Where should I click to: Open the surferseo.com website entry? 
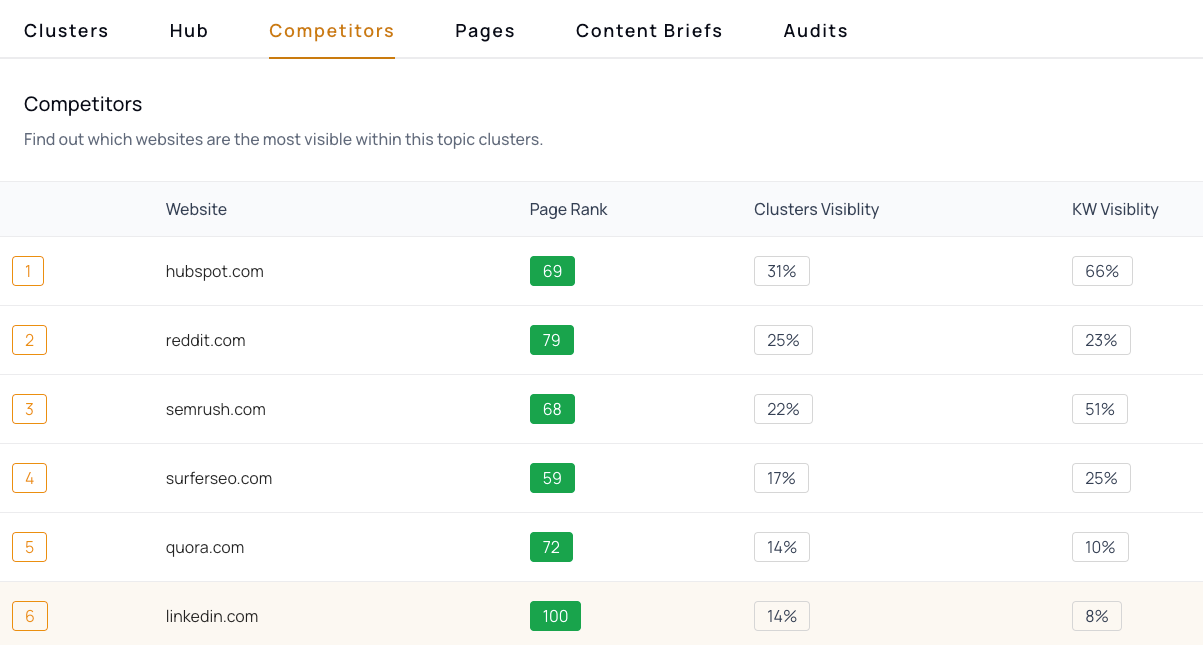219,478
